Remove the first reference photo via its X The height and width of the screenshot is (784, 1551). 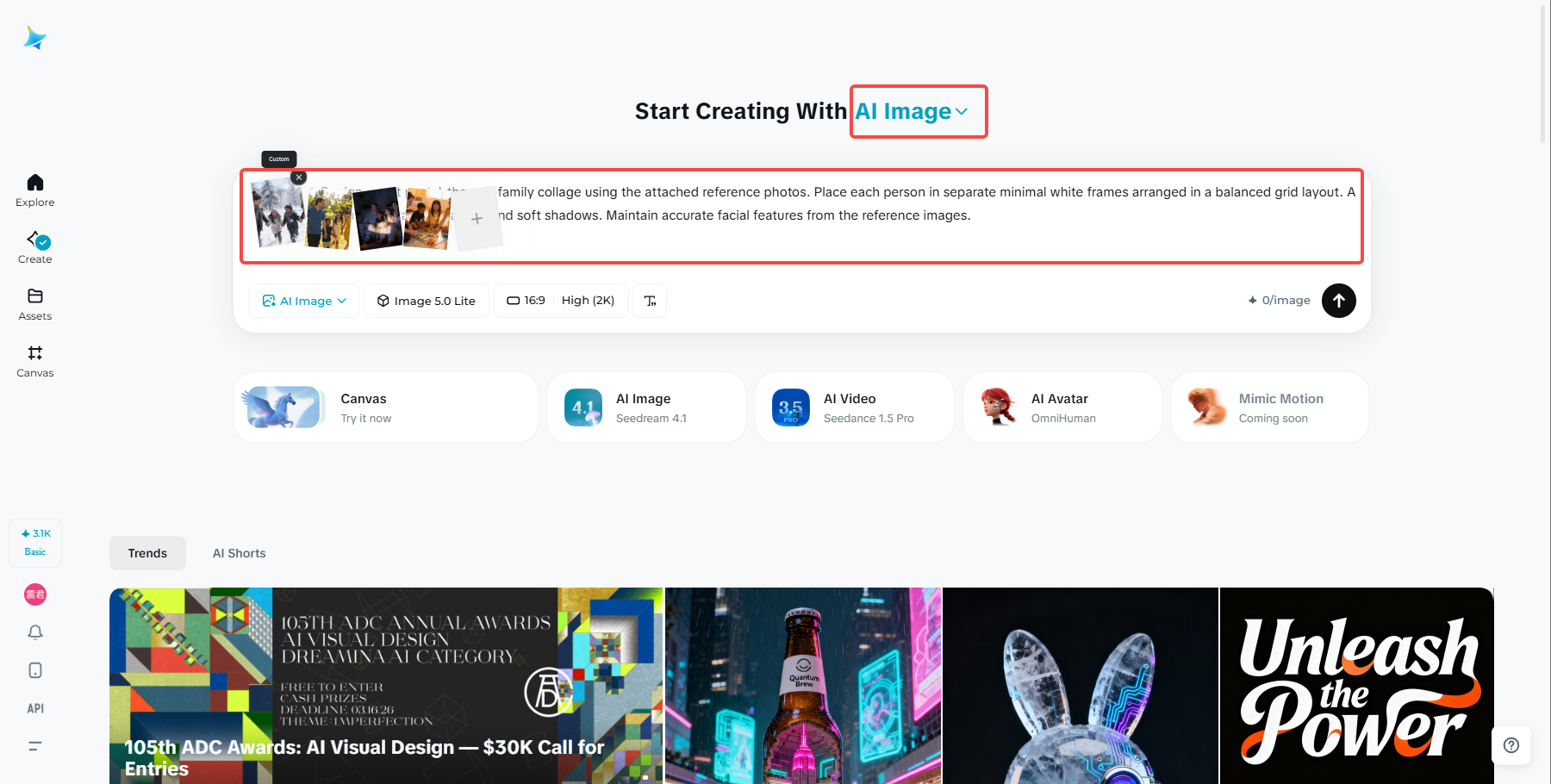pos(298,177)
